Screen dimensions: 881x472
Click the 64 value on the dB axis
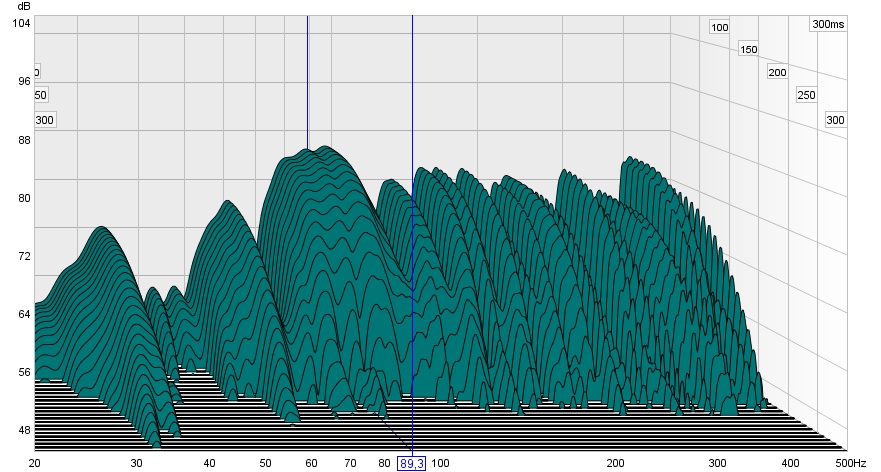click(x=24, y=314)
